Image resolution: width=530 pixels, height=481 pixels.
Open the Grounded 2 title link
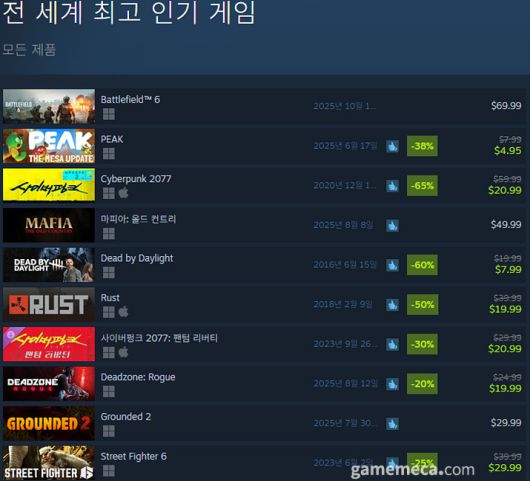point(126,417)
